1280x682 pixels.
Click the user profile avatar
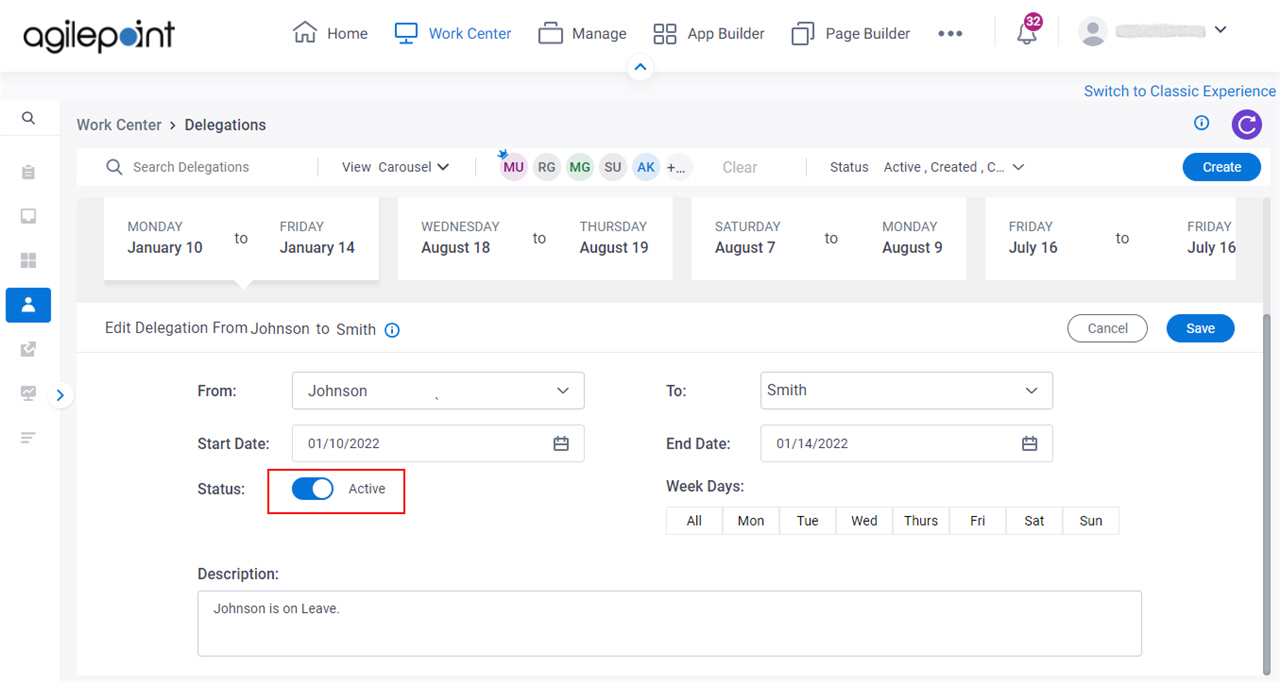point(1093,31)
